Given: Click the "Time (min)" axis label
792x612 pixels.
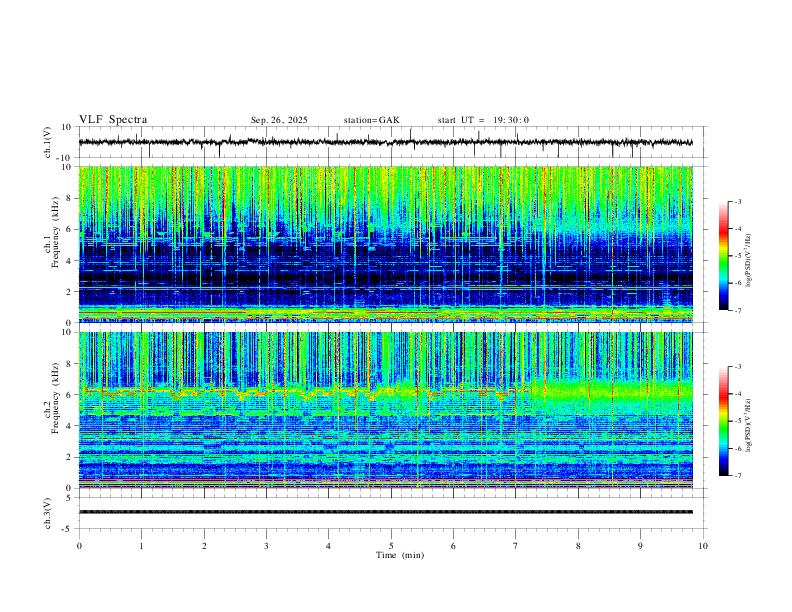Looking at the screenshot, I should [400, 555].
